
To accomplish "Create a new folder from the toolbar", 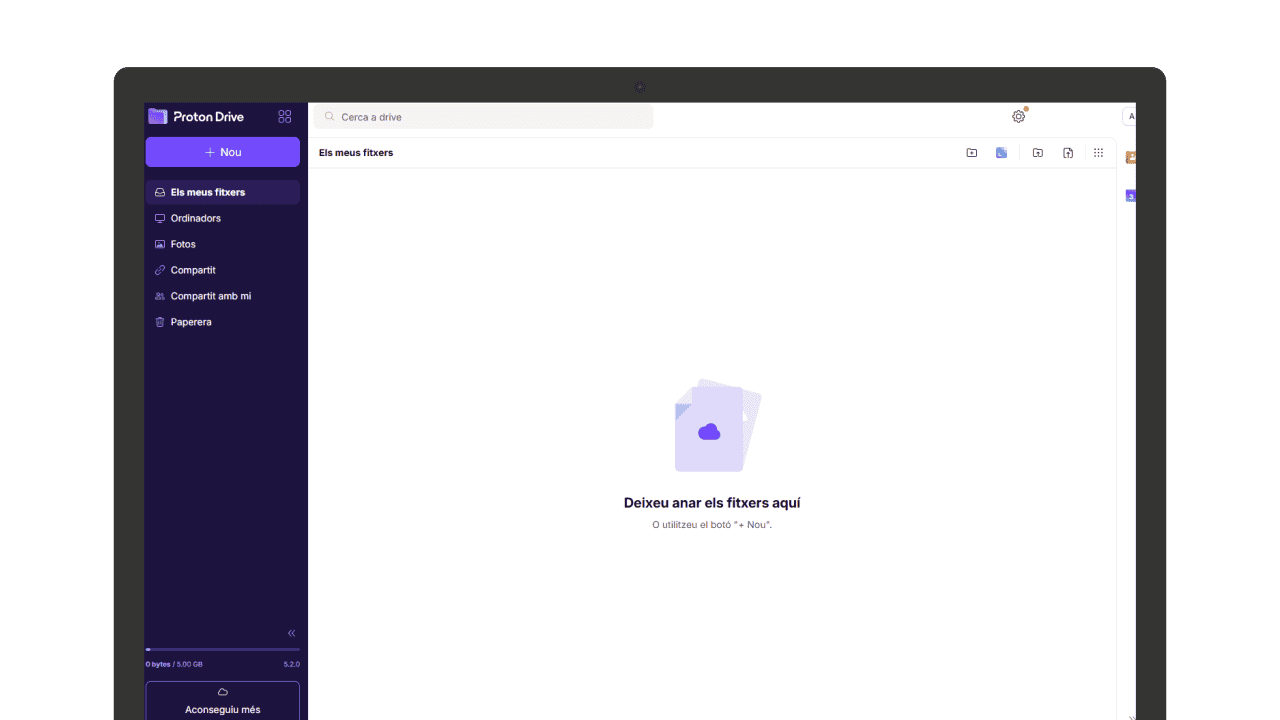I will click(971, 153).
